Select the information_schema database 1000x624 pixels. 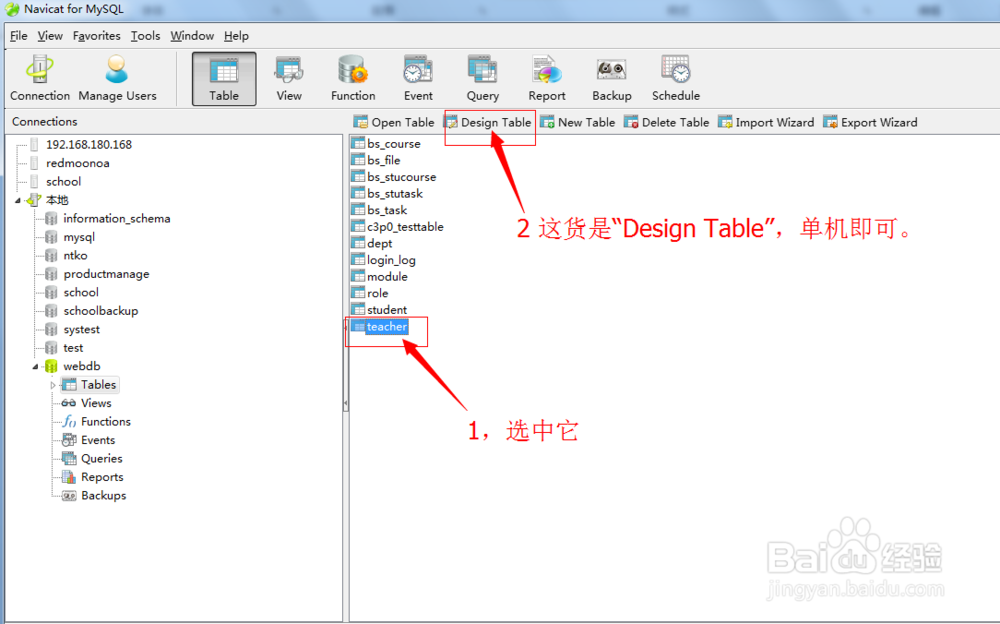(x=117, y=219)
